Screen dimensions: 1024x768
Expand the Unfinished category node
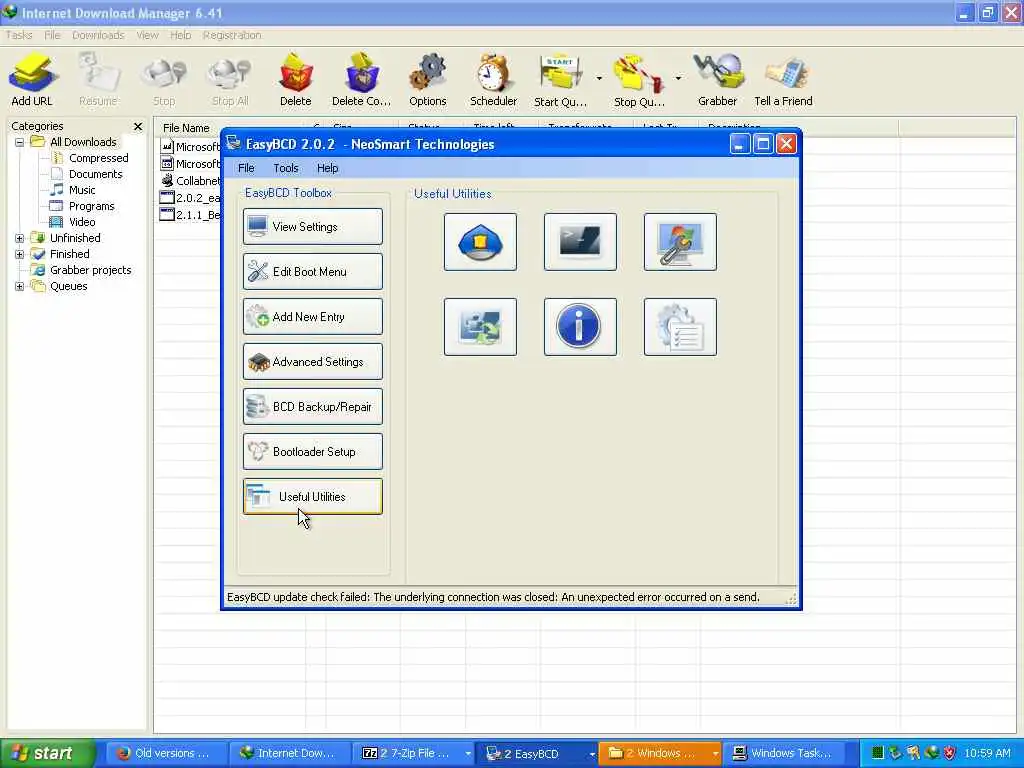20,238
